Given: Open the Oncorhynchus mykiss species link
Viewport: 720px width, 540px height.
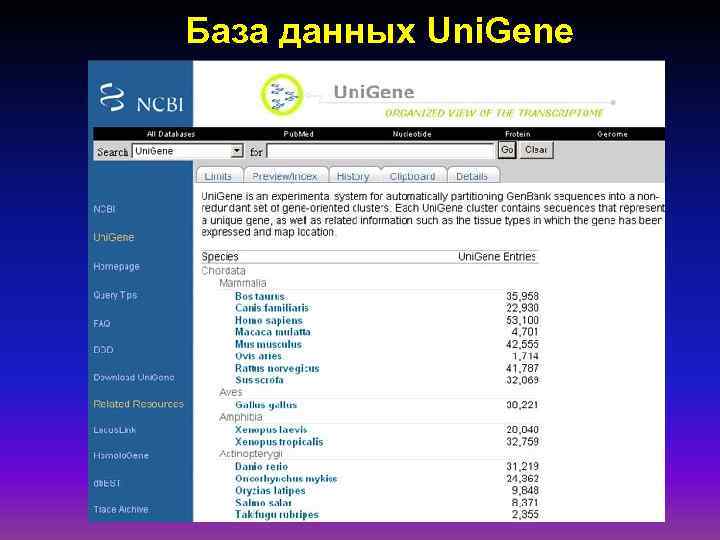Looking at the screenshot, I should [286, 478].
